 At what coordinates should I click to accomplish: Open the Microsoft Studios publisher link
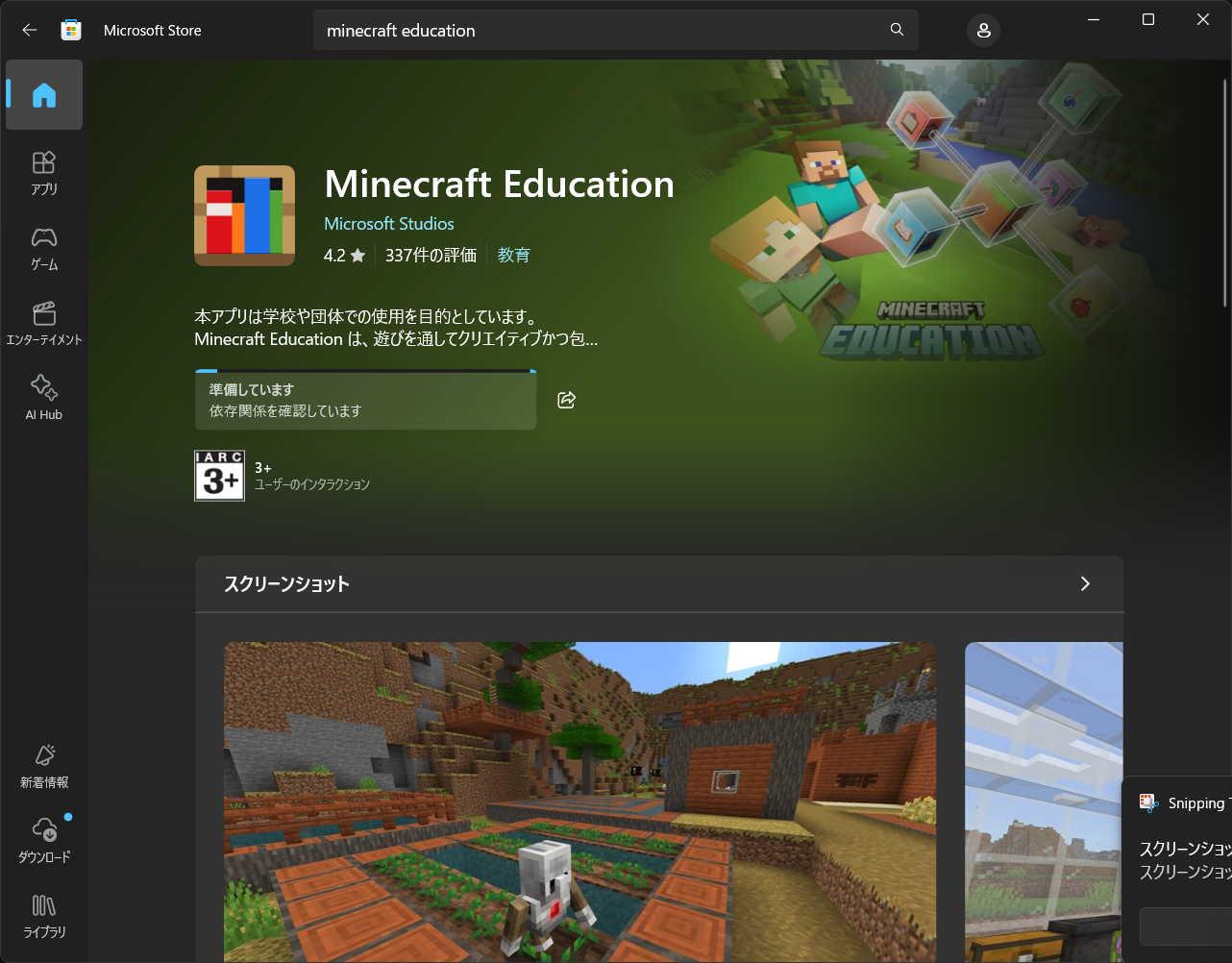pos(389,223)
